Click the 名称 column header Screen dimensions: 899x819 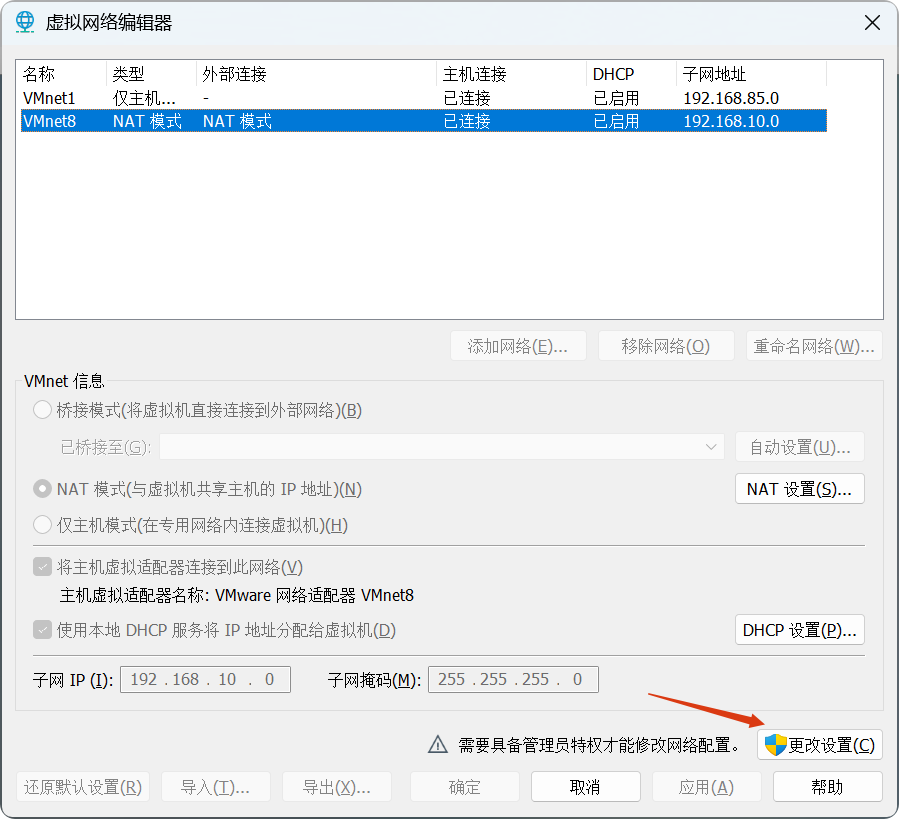click(x=63, y=74)
